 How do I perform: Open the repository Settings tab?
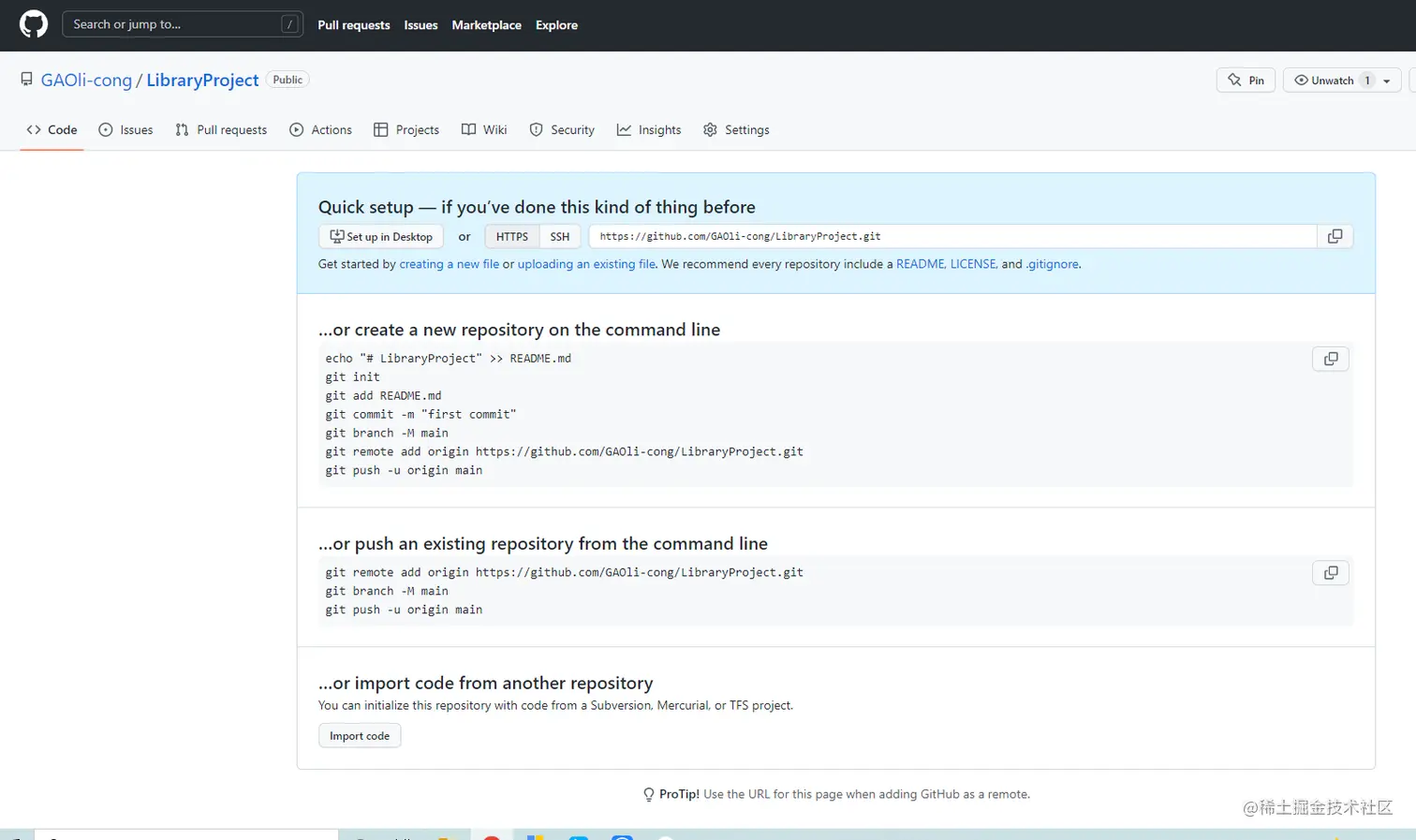click(736, 130)
